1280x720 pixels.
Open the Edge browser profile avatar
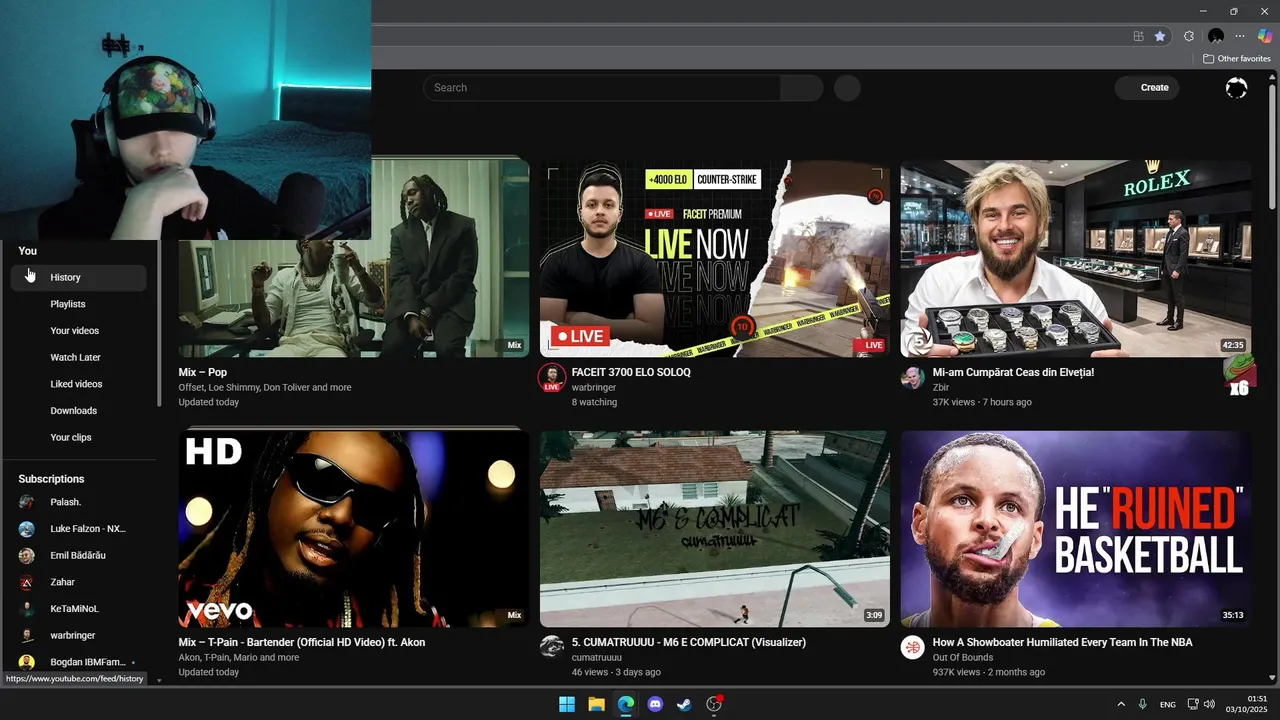pyautogui.click(x=1216, y=36)
